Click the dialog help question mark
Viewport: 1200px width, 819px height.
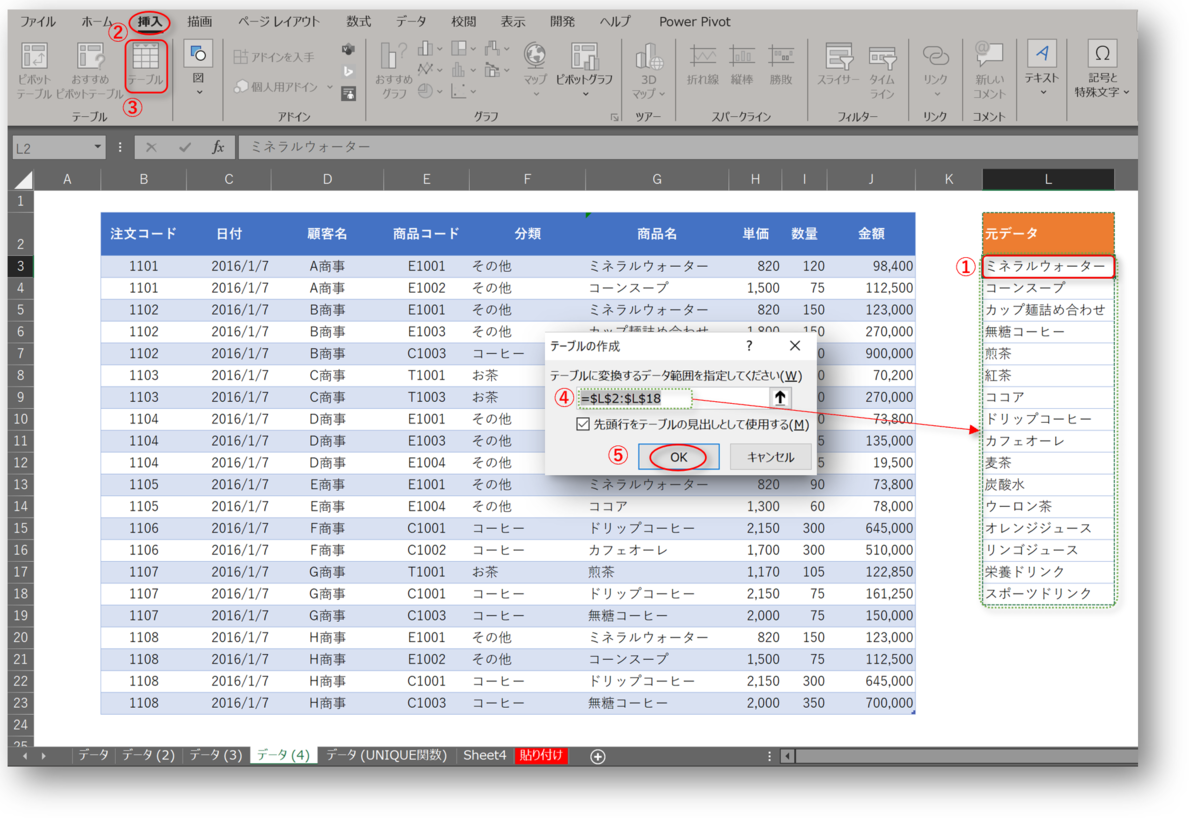[x=749, y=346]
